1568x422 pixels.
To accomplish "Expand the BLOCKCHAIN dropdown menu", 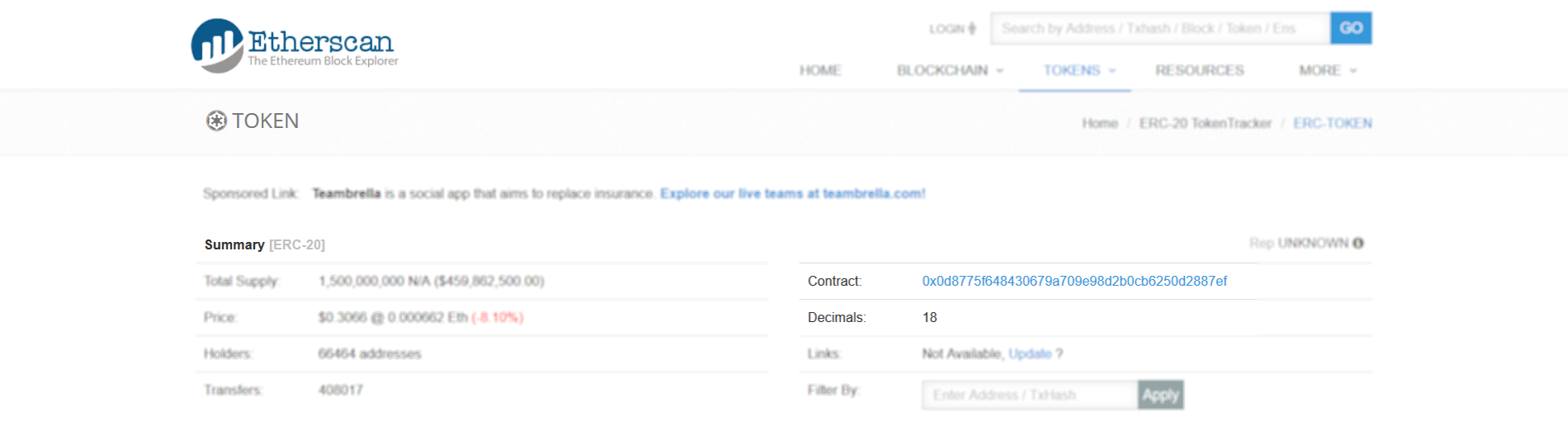I will (x=950, y=71).
